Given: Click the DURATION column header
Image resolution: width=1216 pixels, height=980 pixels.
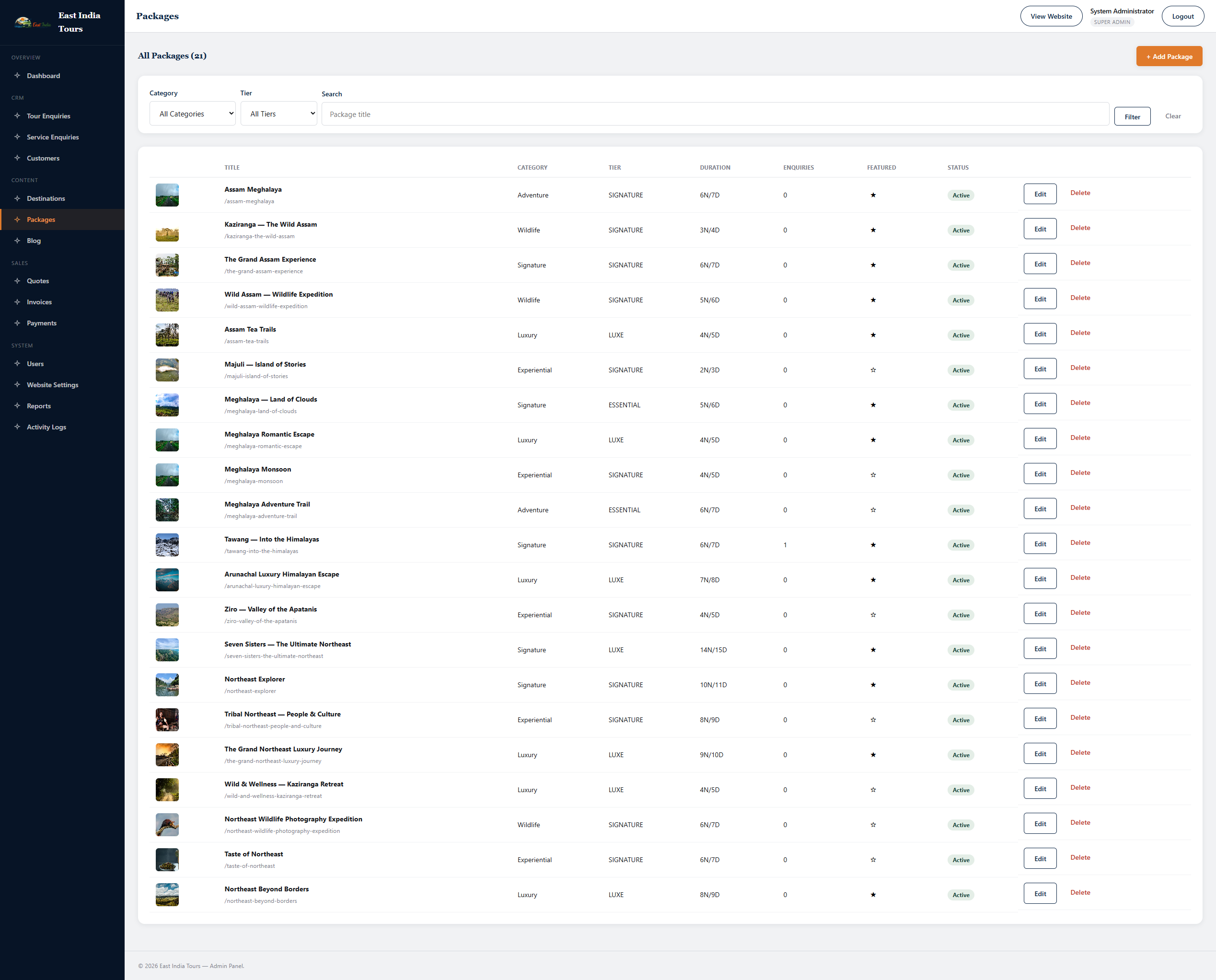Looking at the screenshot, I should coord(715,168).
